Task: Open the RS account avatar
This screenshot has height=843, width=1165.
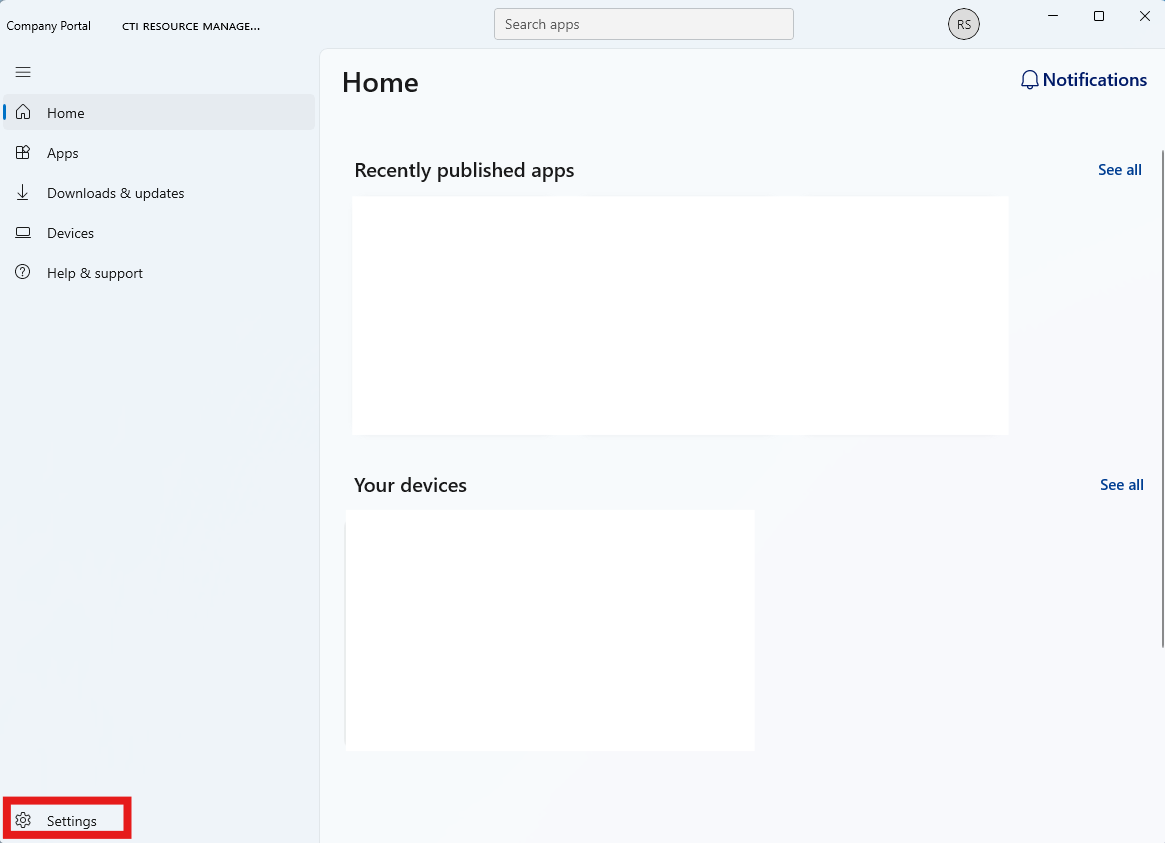Action: coord(963,25)
